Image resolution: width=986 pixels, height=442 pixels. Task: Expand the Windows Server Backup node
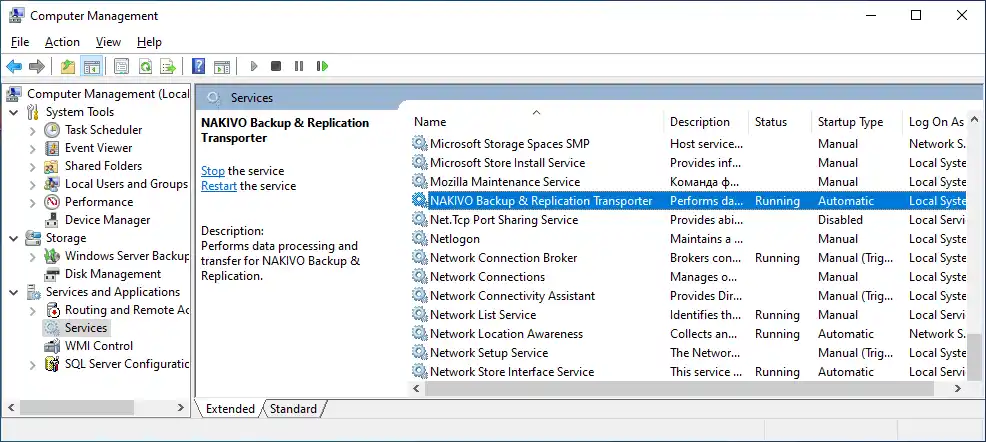[x=33, y=257]
